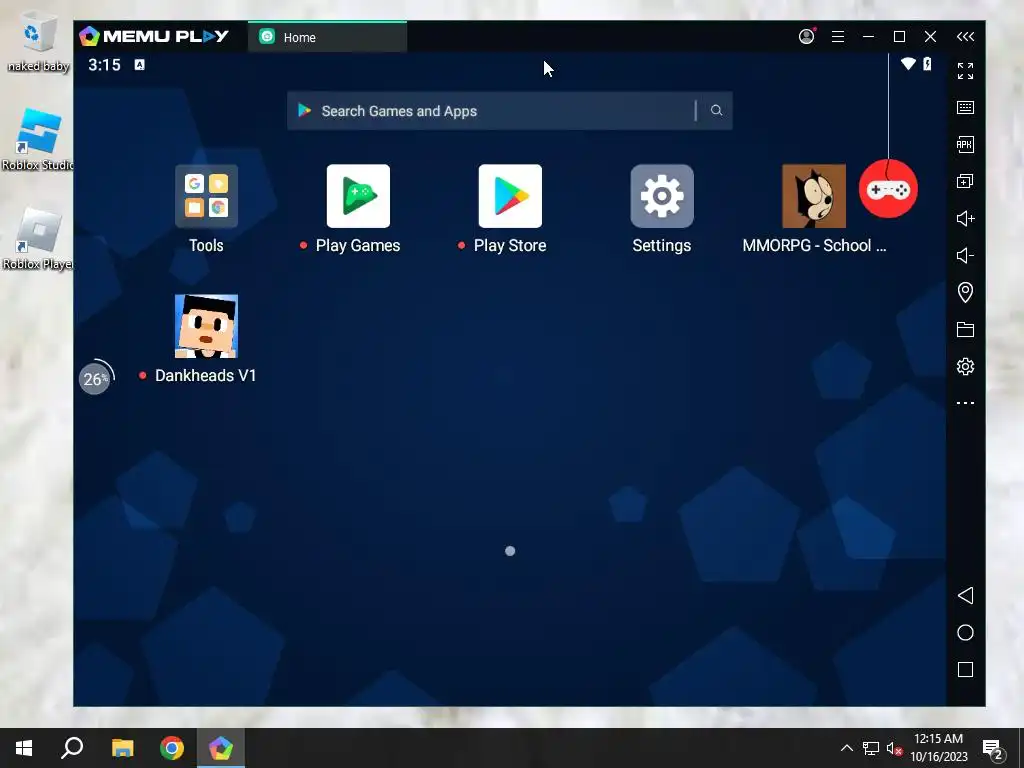1024x768 pixels.
Task: Open MEmu settings gear in sidebar
Action: 965,366
